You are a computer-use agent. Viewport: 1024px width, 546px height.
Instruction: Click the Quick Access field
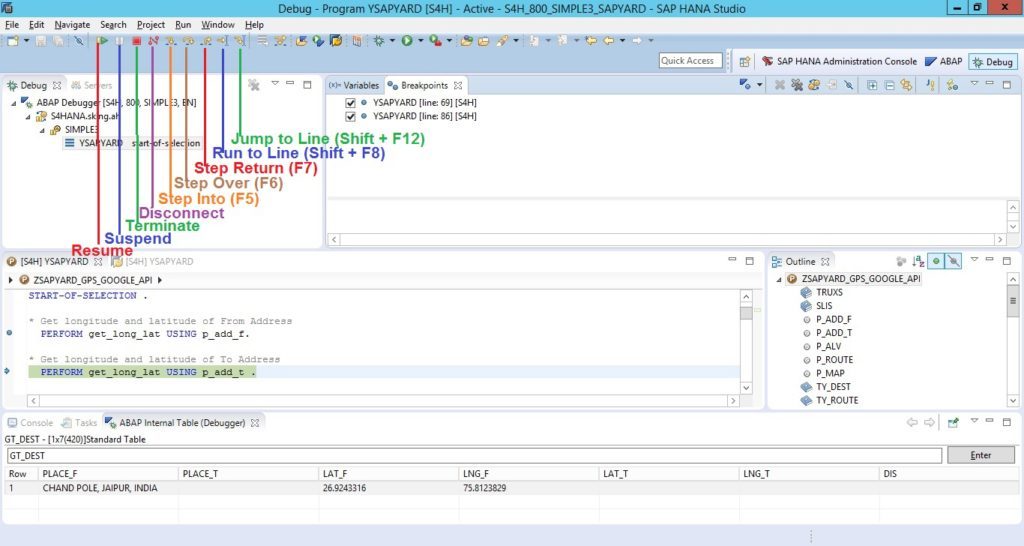[690, 61]
